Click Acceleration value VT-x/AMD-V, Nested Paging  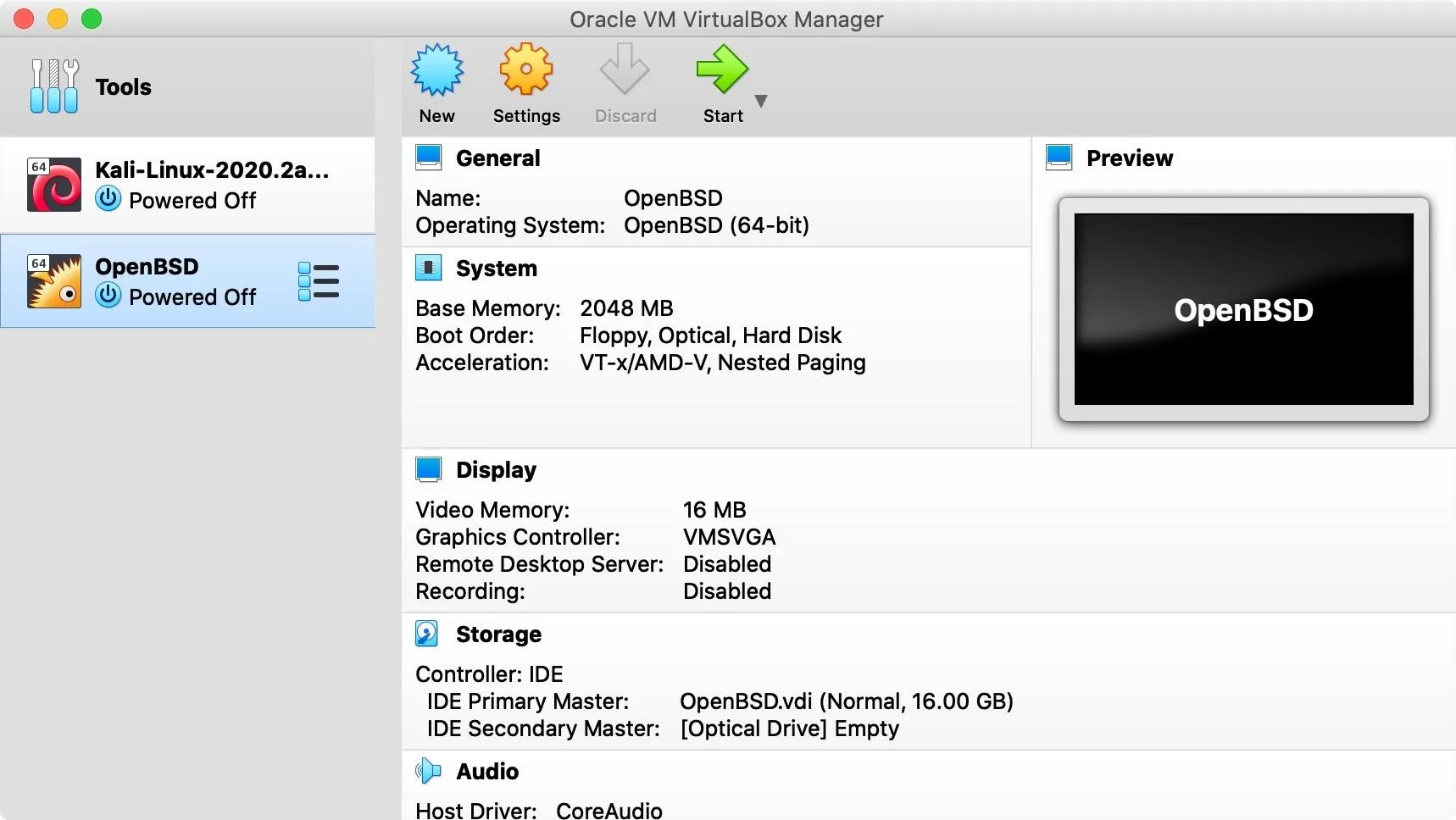click(723, 363)
